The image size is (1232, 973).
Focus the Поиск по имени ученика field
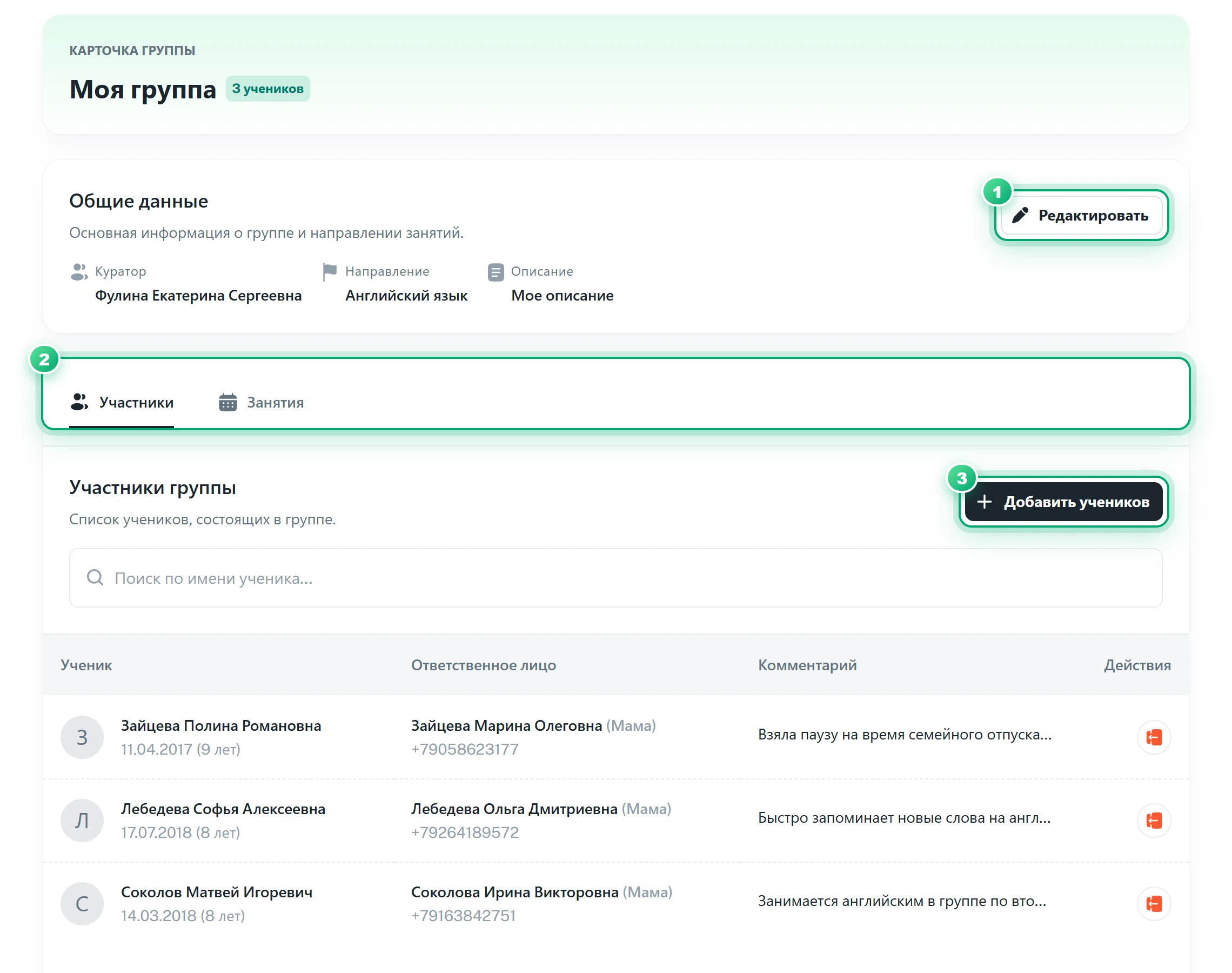(x=615, y=578)
